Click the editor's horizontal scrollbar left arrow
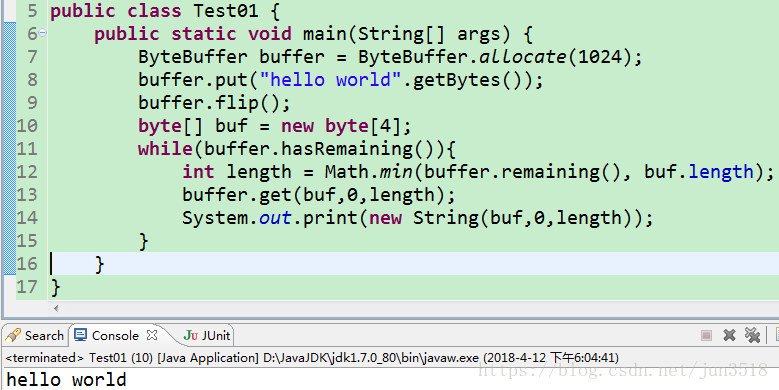Viewport: 779px width, 390px height. click(x=56, y=309)
